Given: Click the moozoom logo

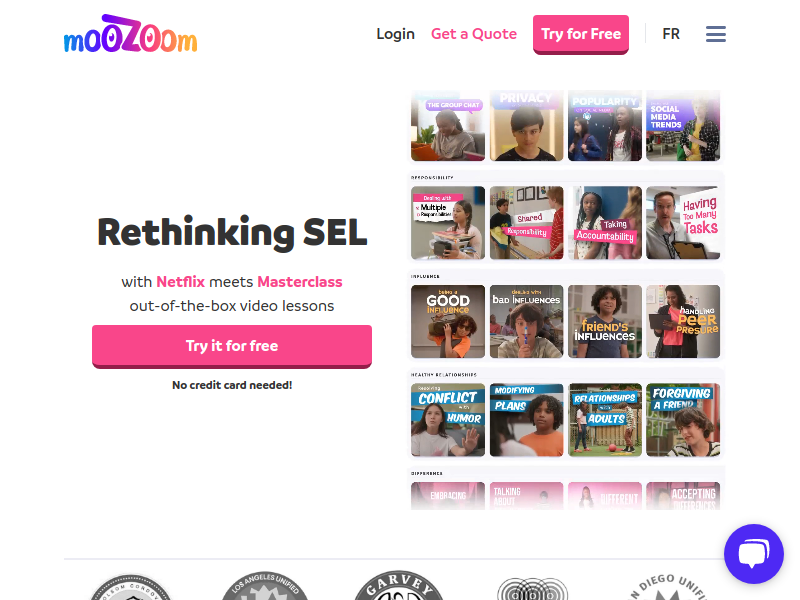Looking at the screenshot, I should 131,34.
